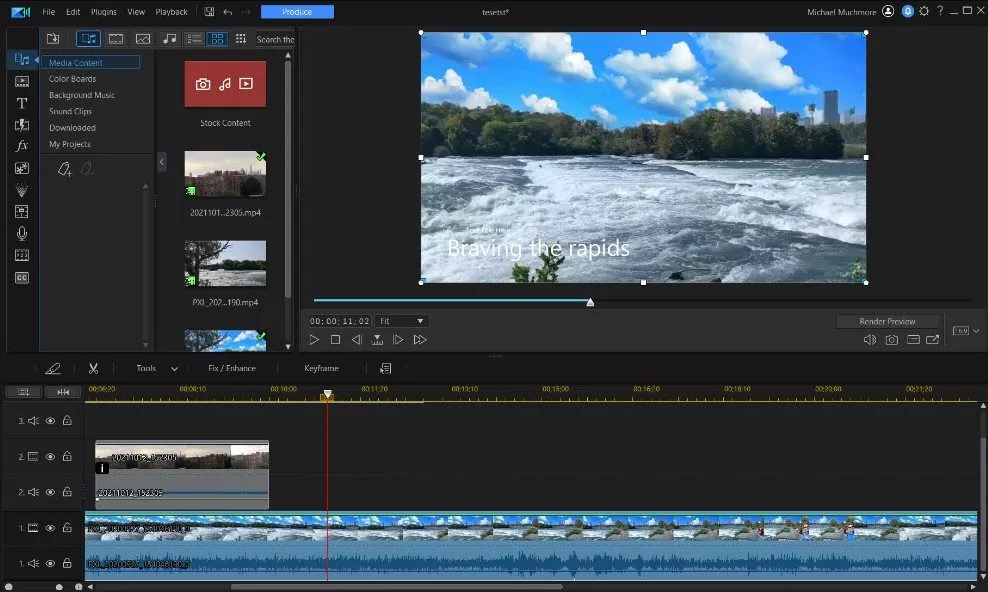Open the Plugins menu
The image size is (988, 592).
click(103, 12)
